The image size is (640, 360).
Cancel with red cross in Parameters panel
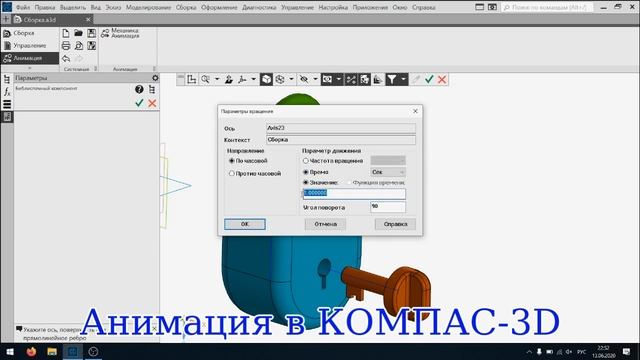(152, 103)
